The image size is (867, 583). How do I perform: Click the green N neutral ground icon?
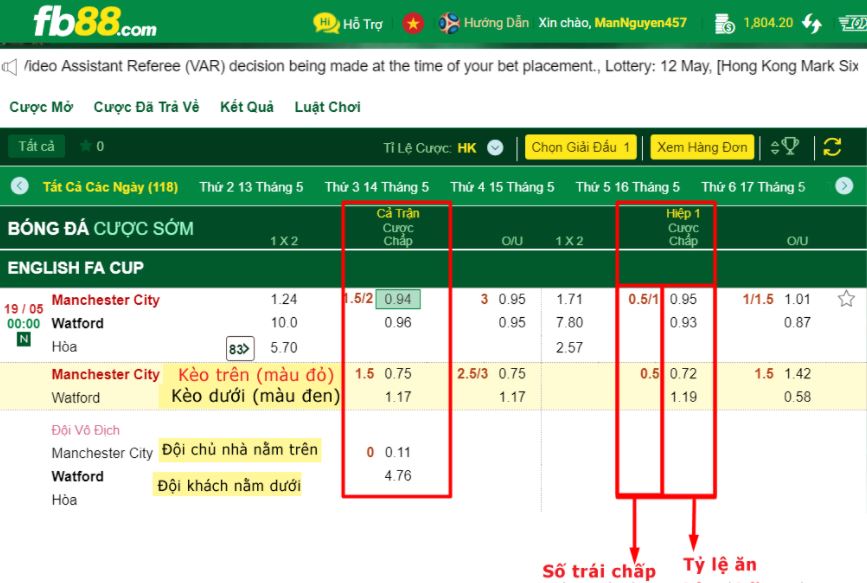pos(23,339)
